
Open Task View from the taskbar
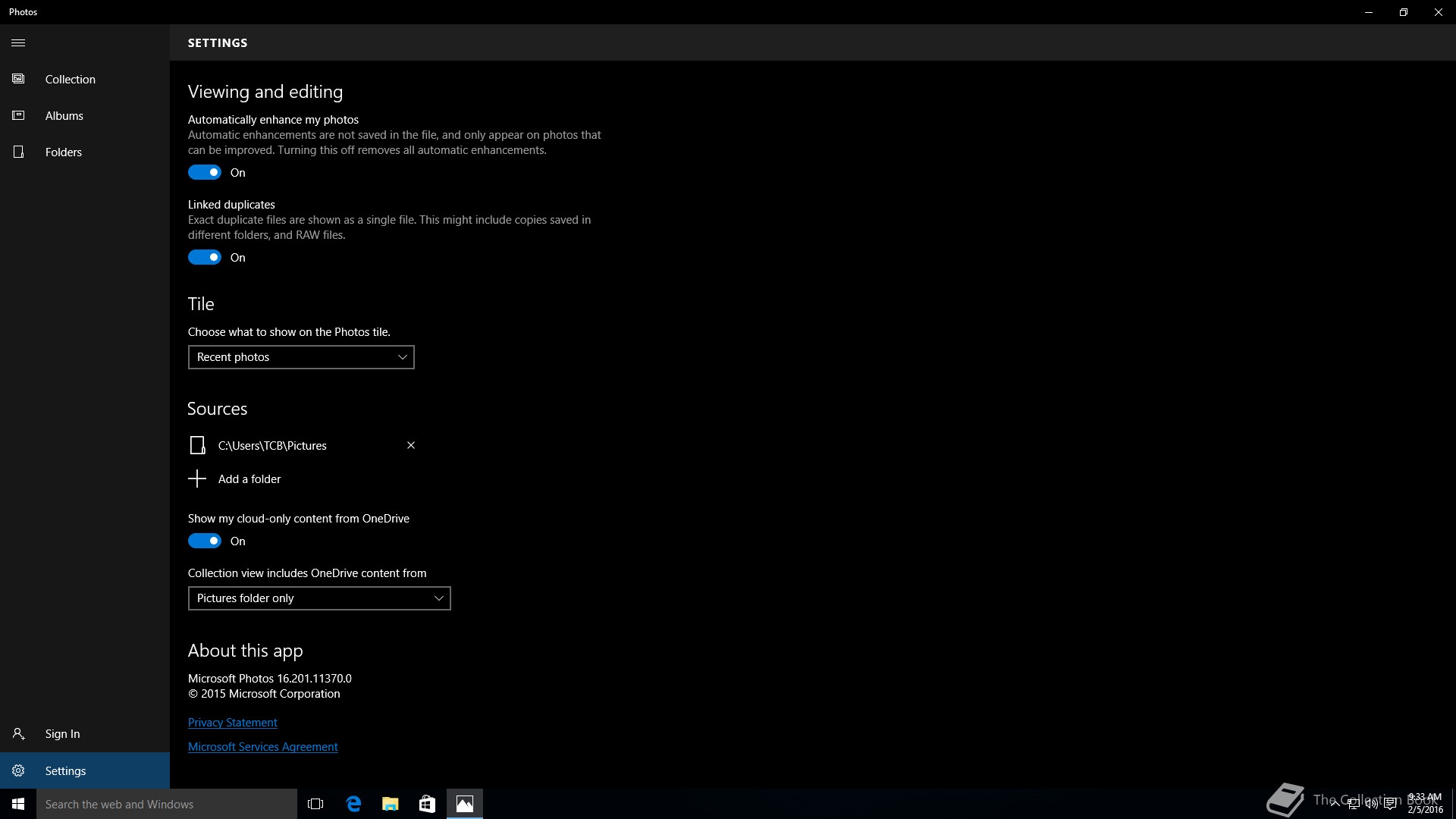click(x=315, y=804)
